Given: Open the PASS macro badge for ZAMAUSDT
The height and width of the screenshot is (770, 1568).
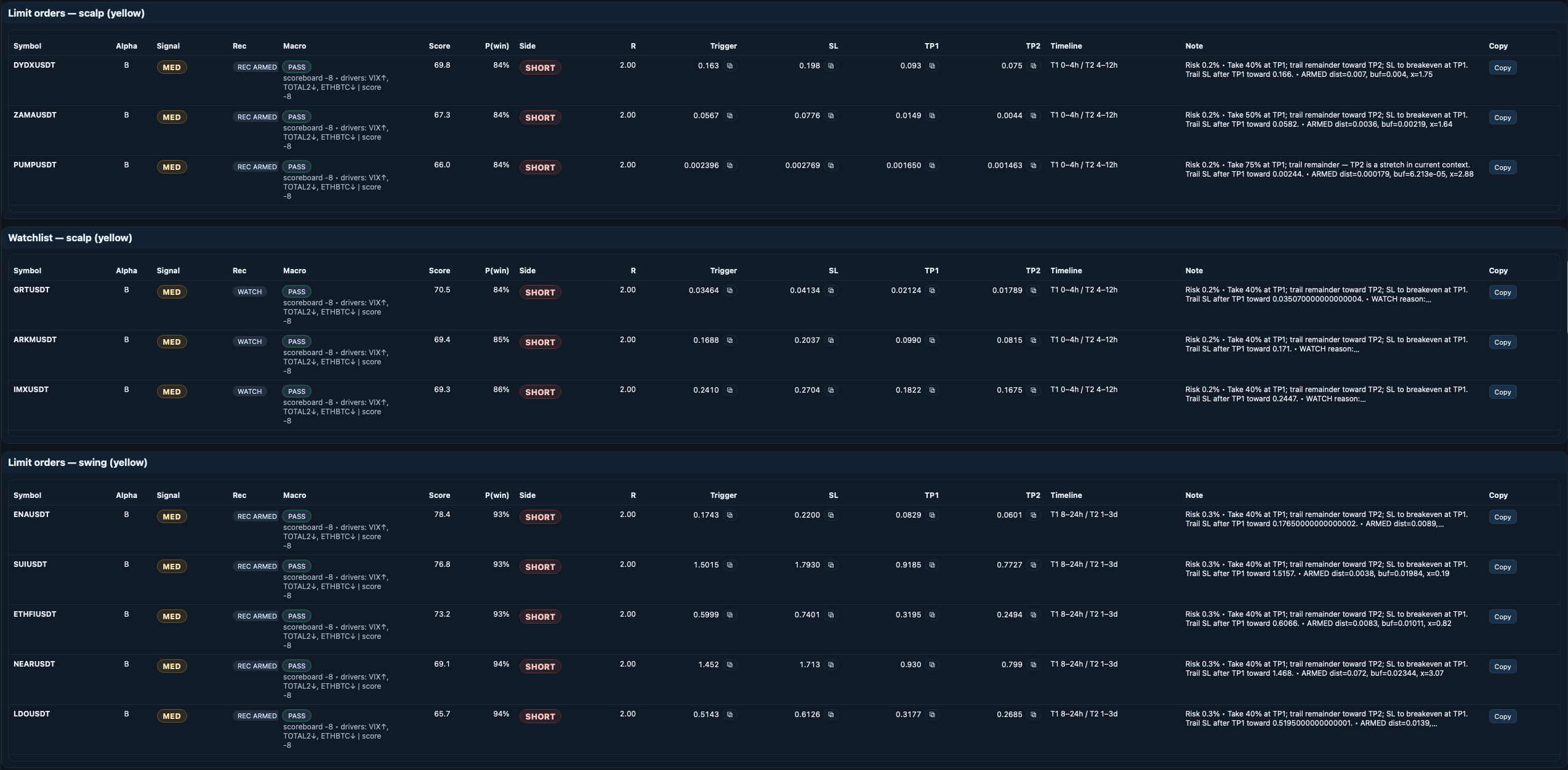Looking at the screenshot, I should click(296, 116).
